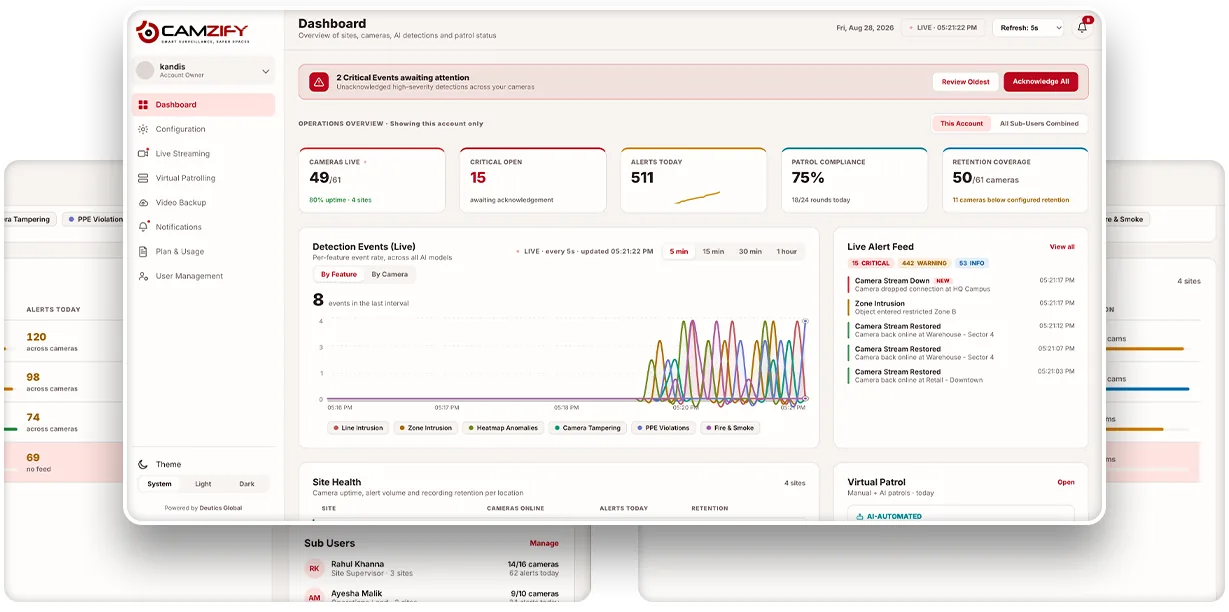Toggle the Zone Intrusion legend swatch
Viewport: 1229px width, 612px height.
tap(403, 428)
